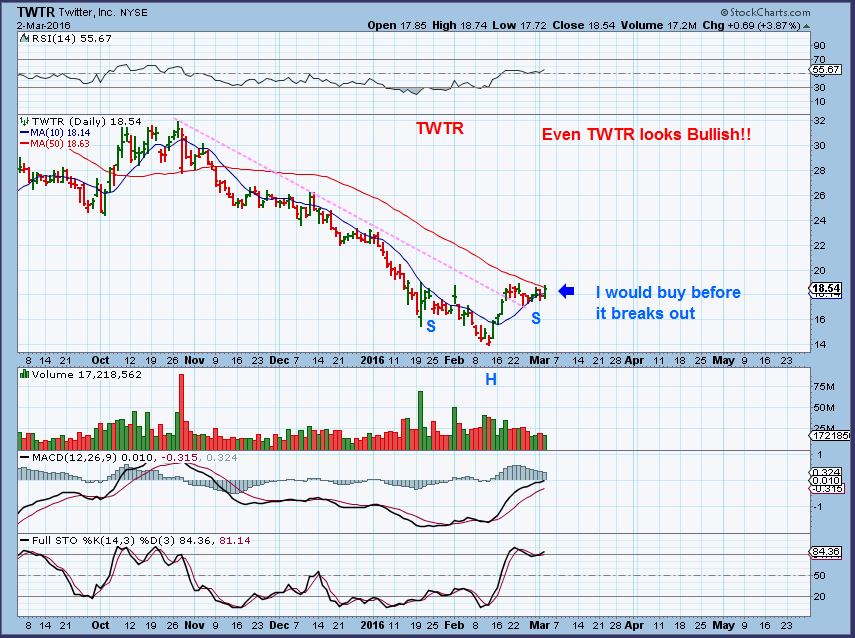Viewport: 855px width, 638px height.
Task: Click the 0.324 MACD value tag on right
Action: pos(825,472)
